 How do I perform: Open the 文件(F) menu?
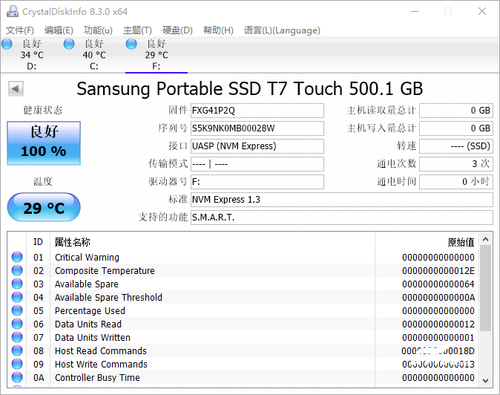[20, 30]
